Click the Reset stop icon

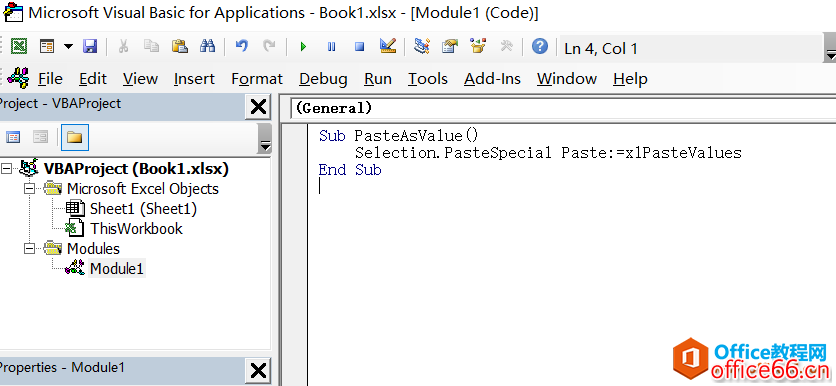pos(360,47)
